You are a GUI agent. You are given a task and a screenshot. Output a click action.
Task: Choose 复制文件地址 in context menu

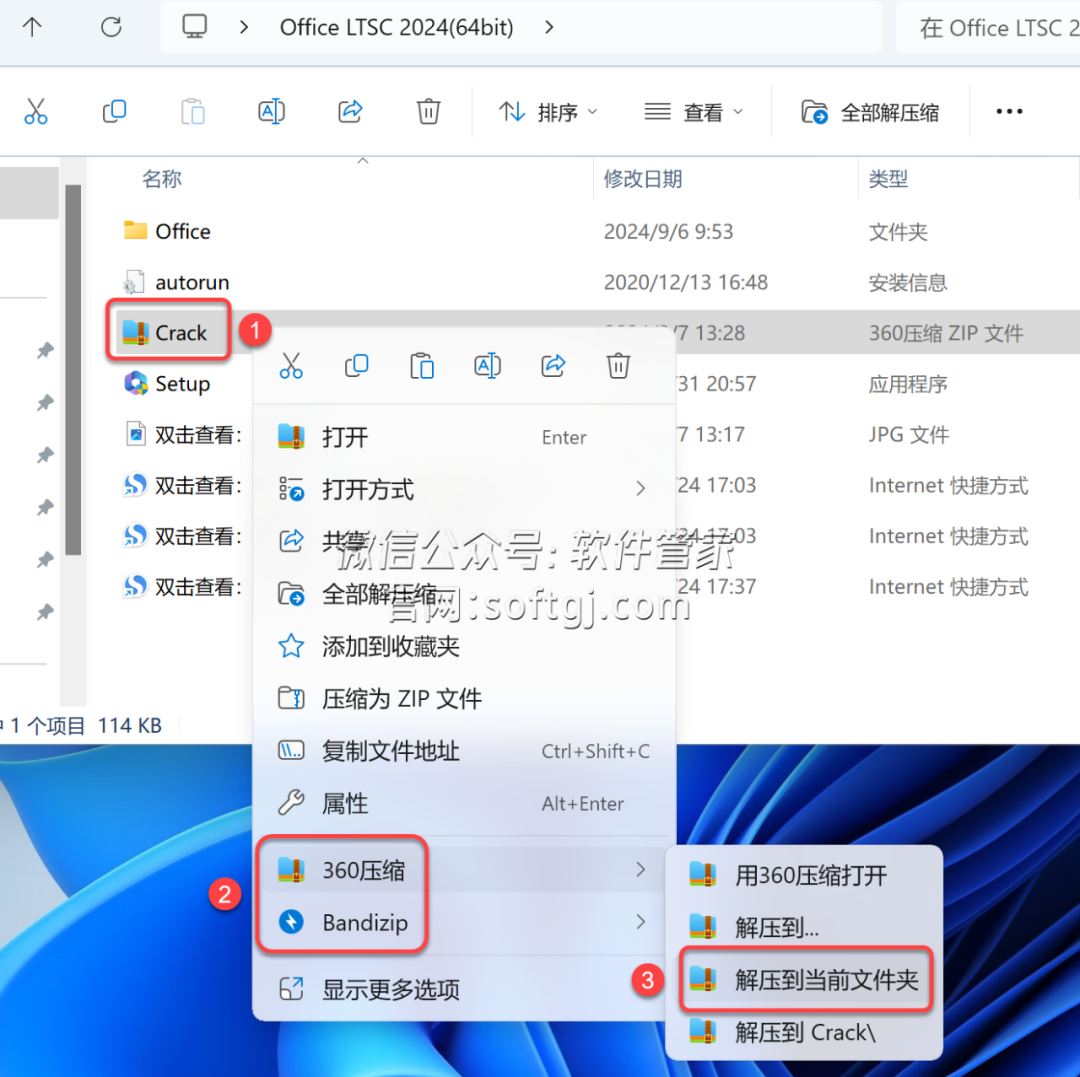[464, 751]
